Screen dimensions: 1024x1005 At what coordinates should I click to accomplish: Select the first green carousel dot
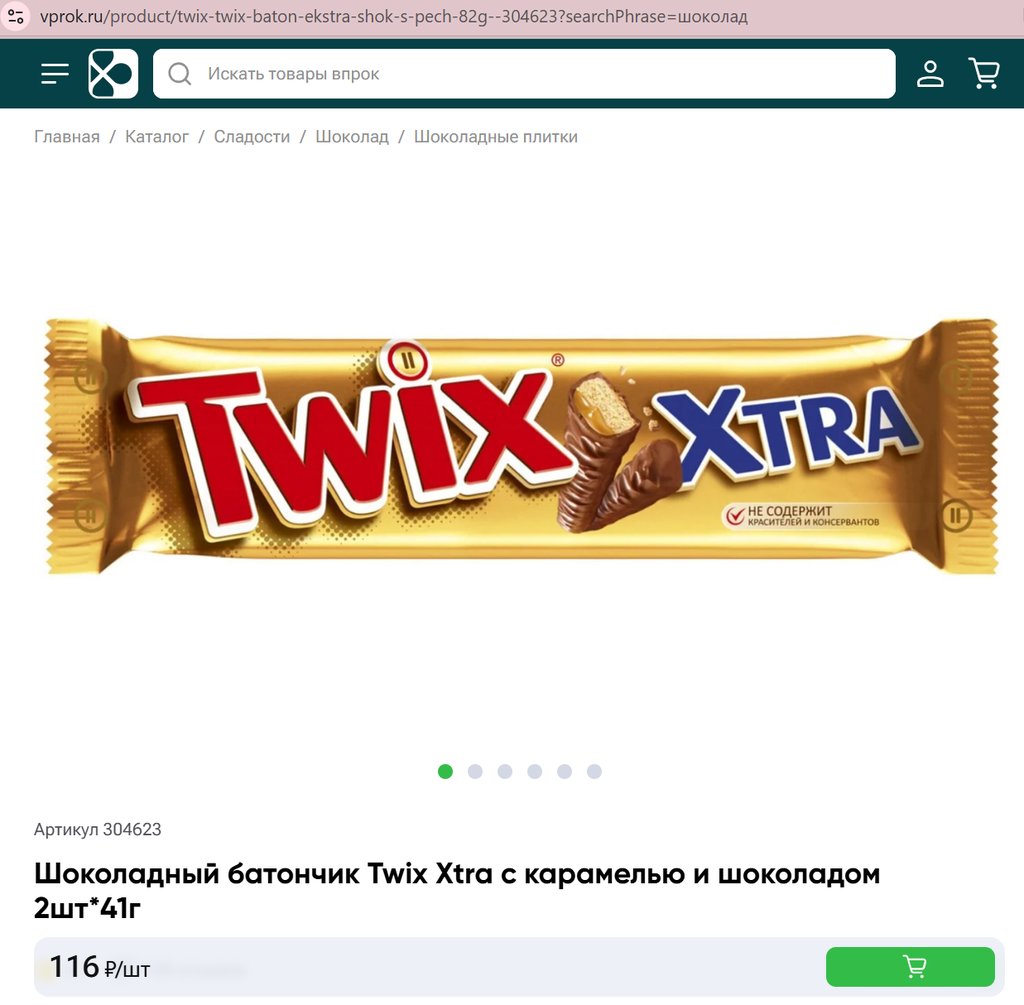445,772
